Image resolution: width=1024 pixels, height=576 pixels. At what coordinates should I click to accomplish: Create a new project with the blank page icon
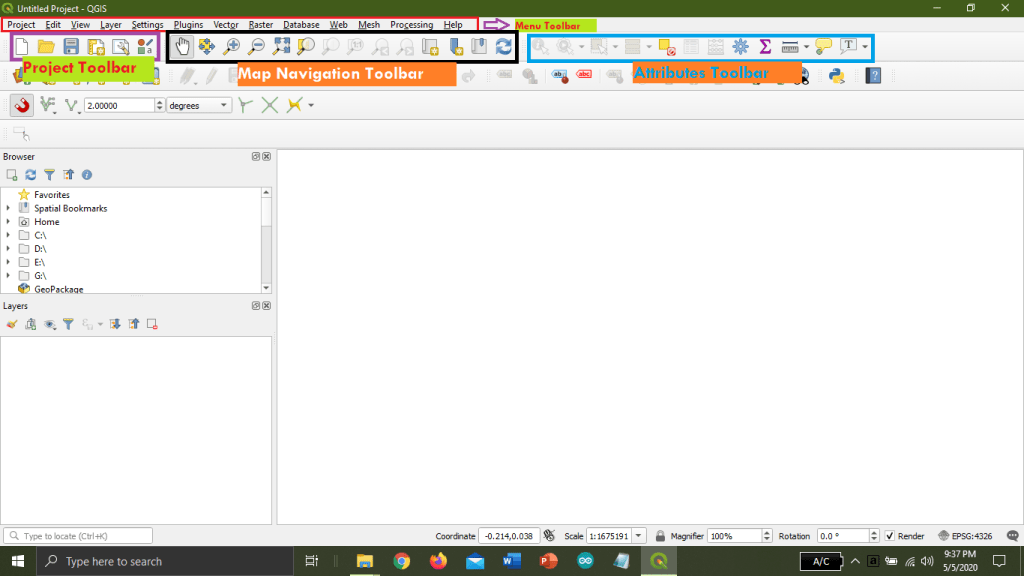pos(22,46)
